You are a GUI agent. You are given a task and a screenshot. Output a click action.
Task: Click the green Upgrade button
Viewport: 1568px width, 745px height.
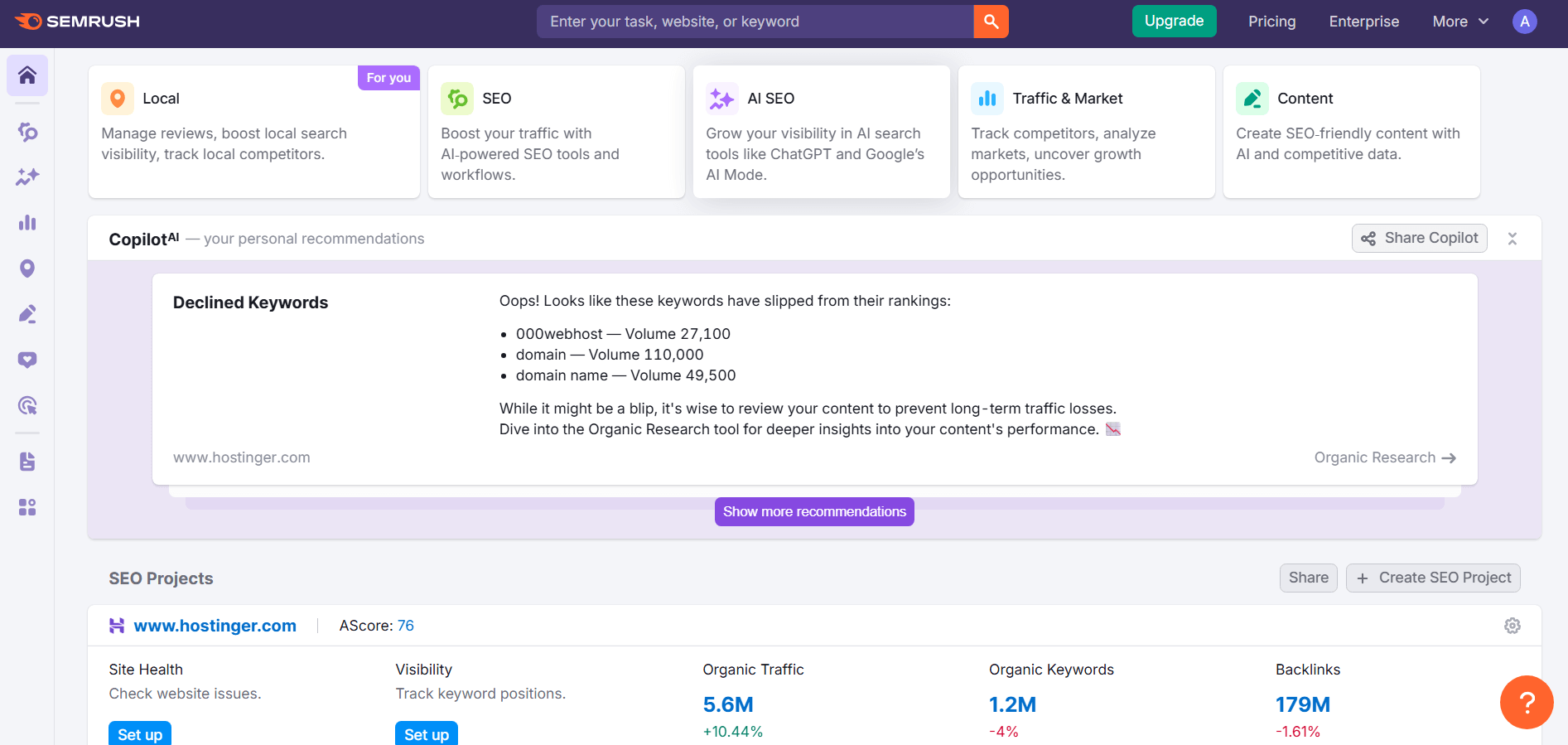coord(1175,21)
